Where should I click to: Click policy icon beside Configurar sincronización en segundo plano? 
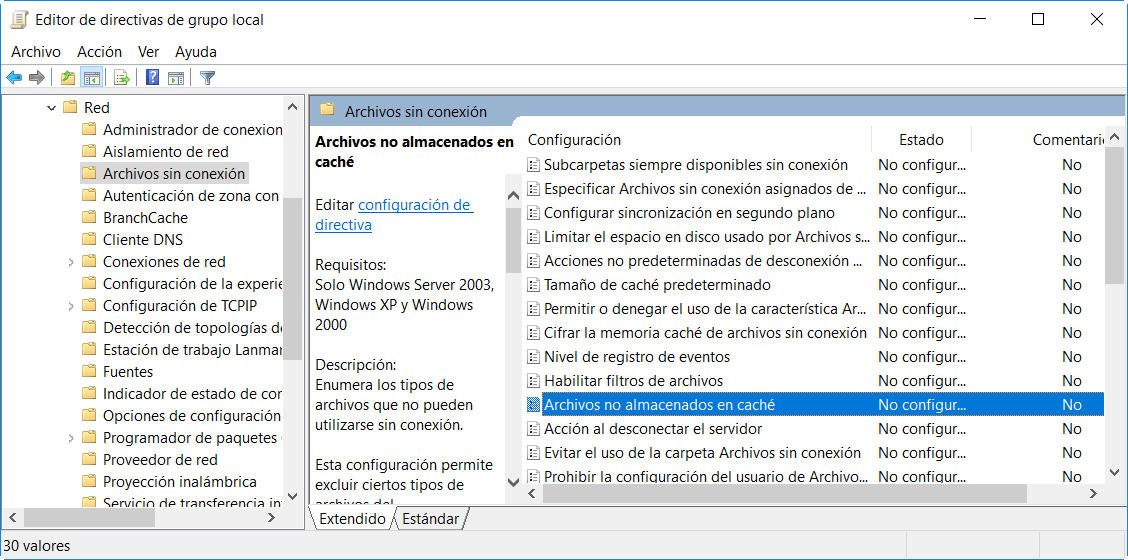click(534, 213)
